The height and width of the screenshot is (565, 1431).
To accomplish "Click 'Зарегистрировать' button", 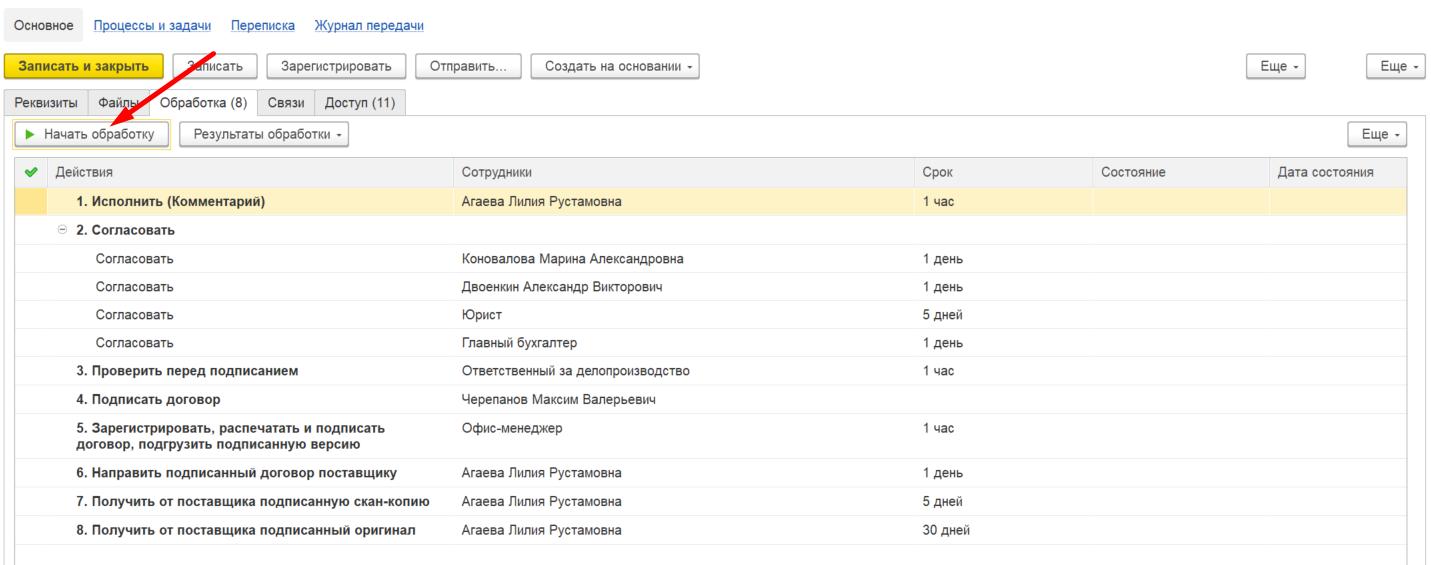I will pos(336,66).
